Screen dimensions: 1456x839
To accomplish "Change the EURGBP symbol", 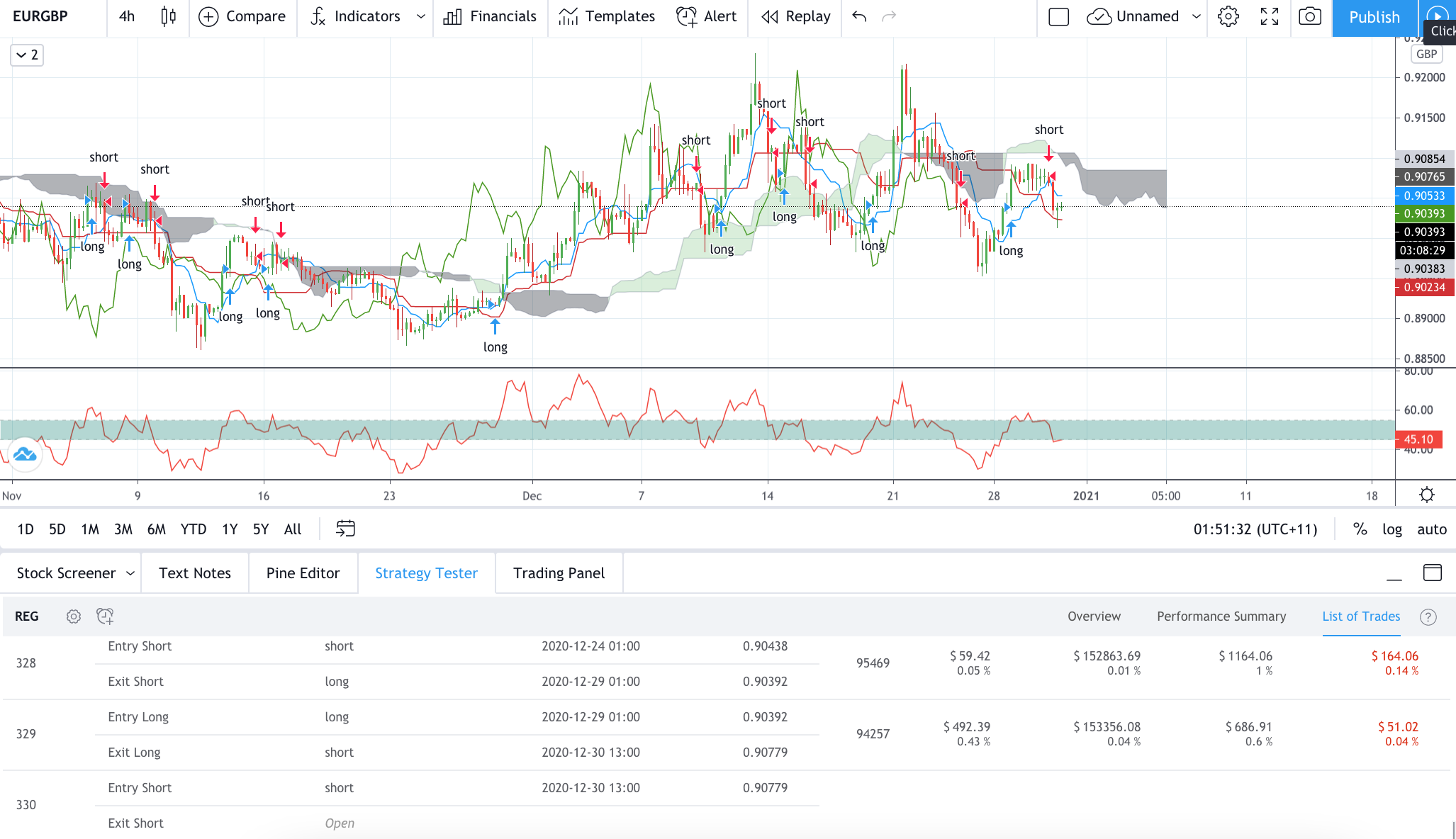I will pyautogui.click(x=40, y=16).
